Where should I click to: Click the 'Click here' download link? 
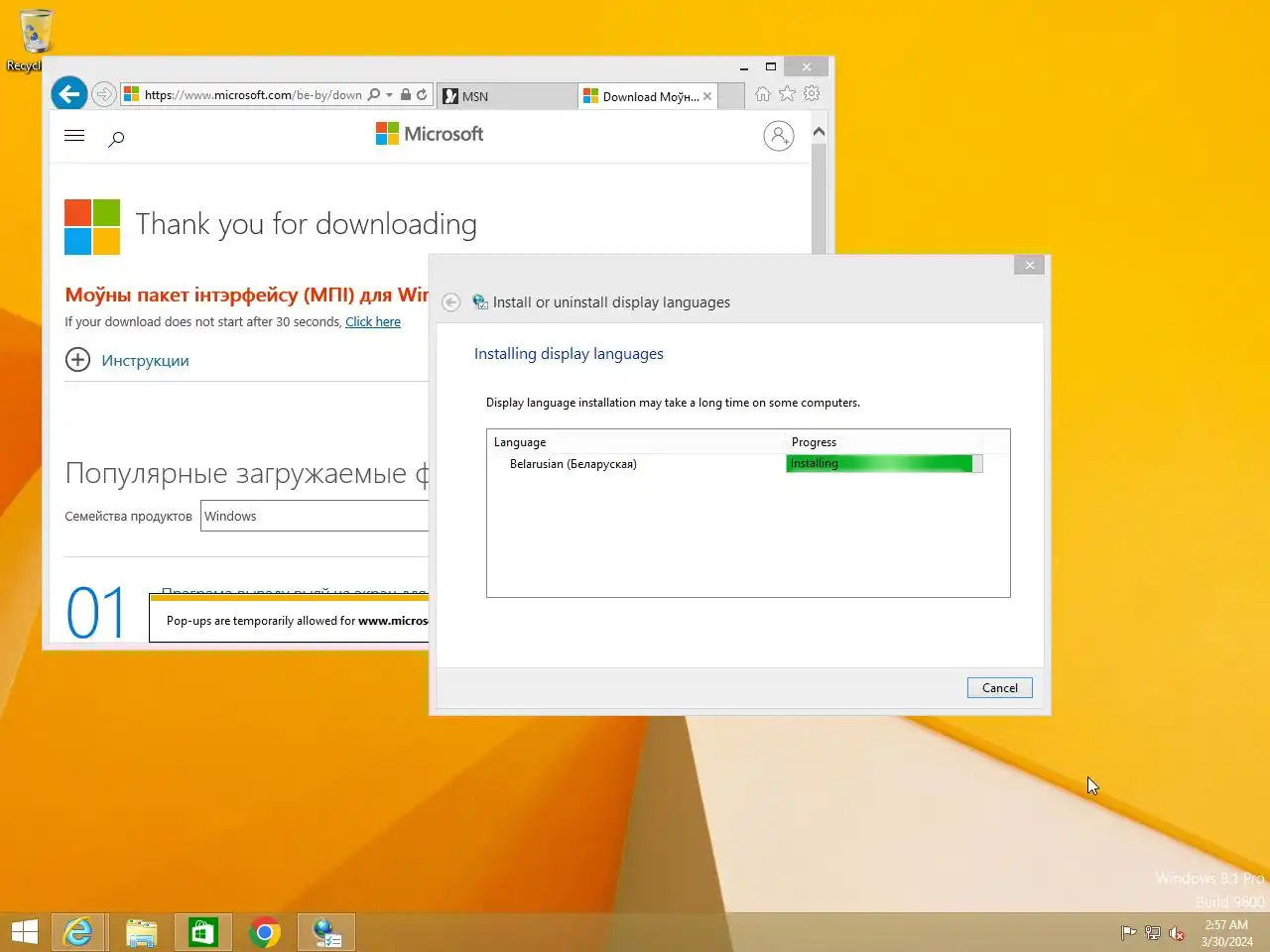pos(373,322)
